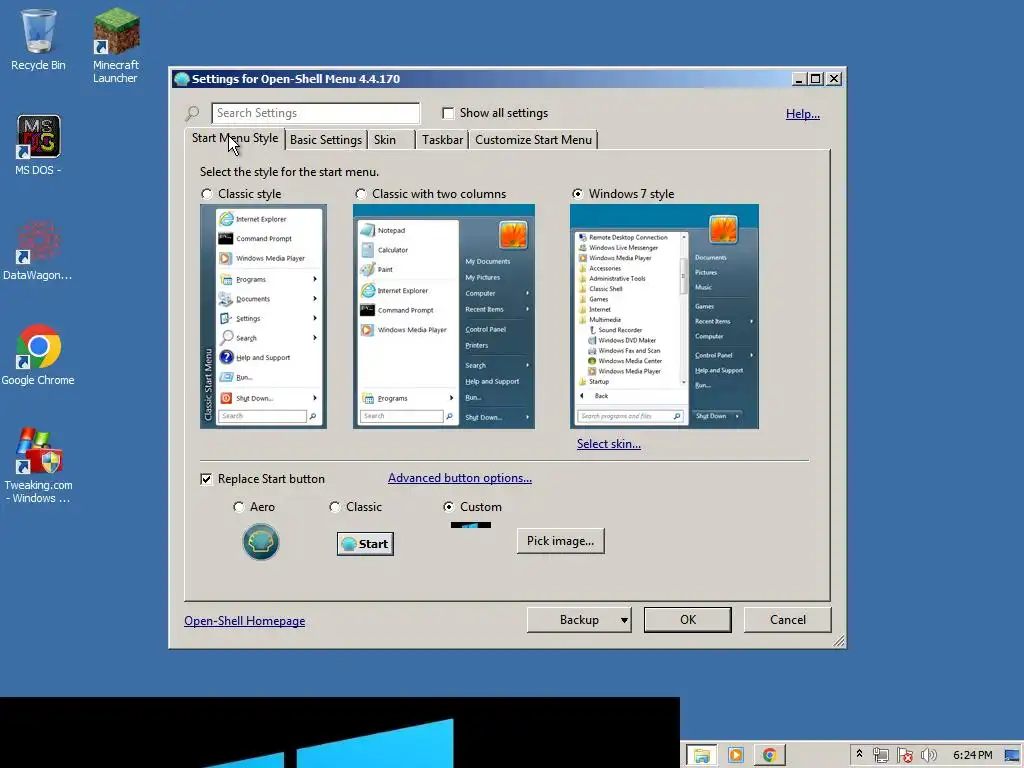Open the Skin tab

(x=391, y=140)
